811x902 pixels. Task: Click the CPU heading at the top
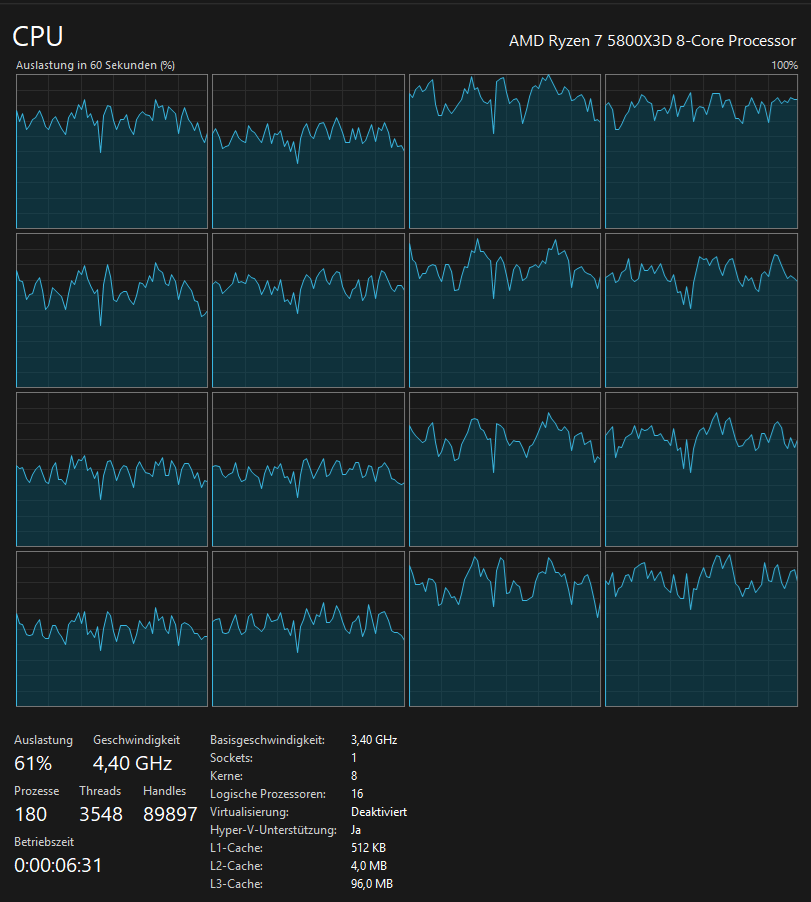tap(37, 36)
